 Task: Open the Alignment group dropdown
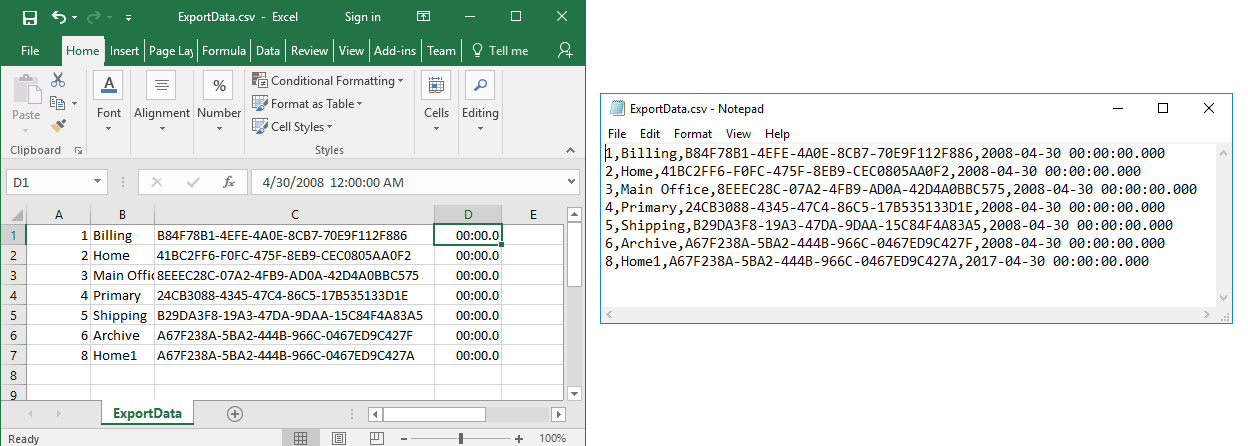162,103
